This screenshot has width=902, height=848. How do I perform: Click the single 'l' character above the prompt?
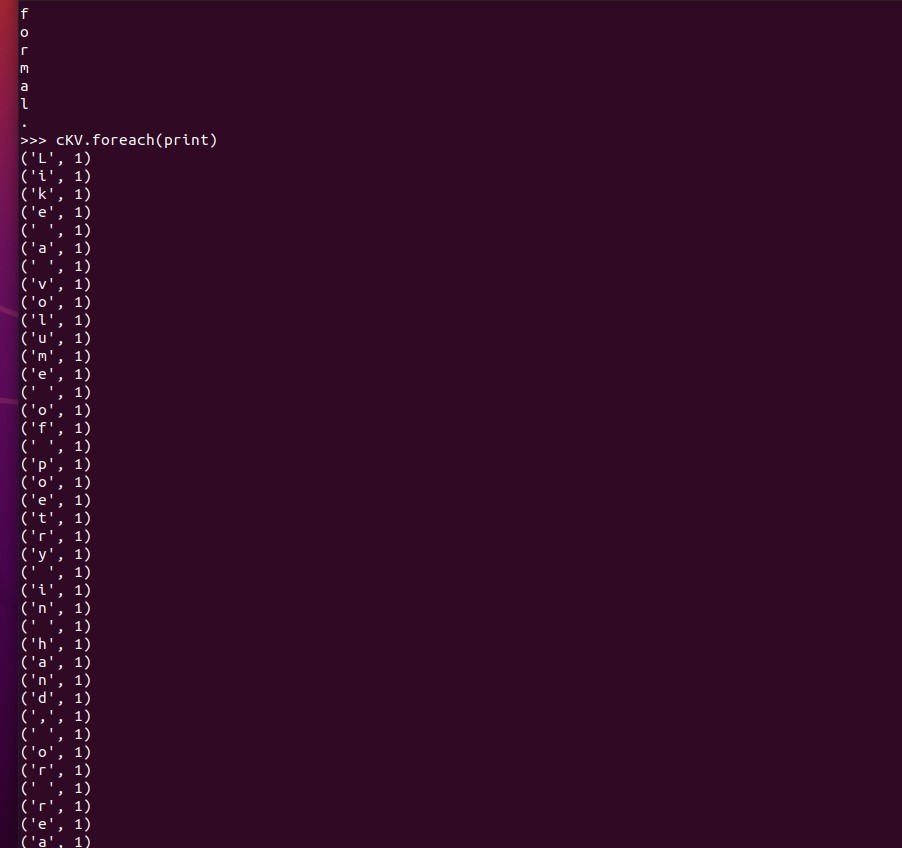coord(25,104)
